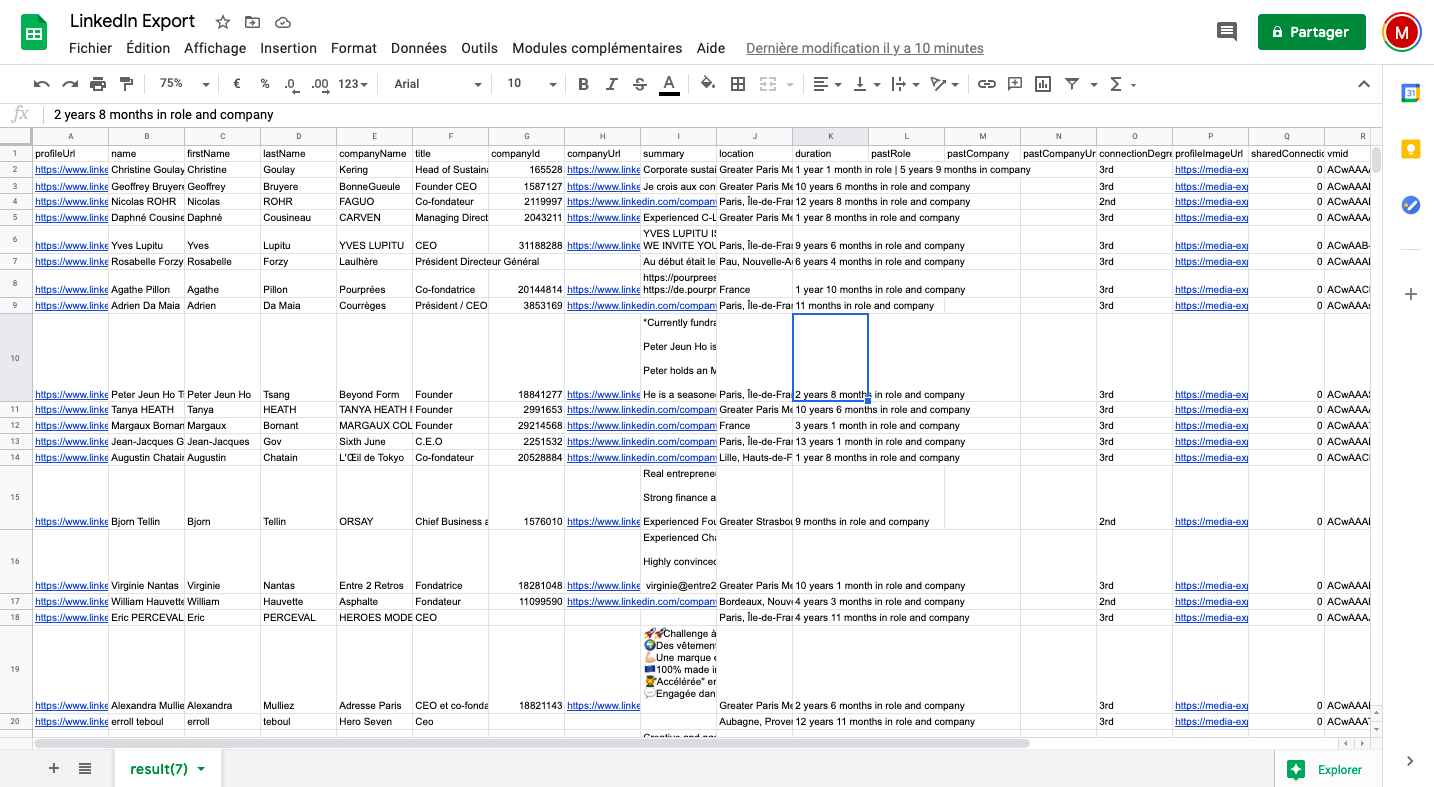Open vertical align dropdown
Image resolution: width=1434 pixels, height=787 pixels.
866,84
